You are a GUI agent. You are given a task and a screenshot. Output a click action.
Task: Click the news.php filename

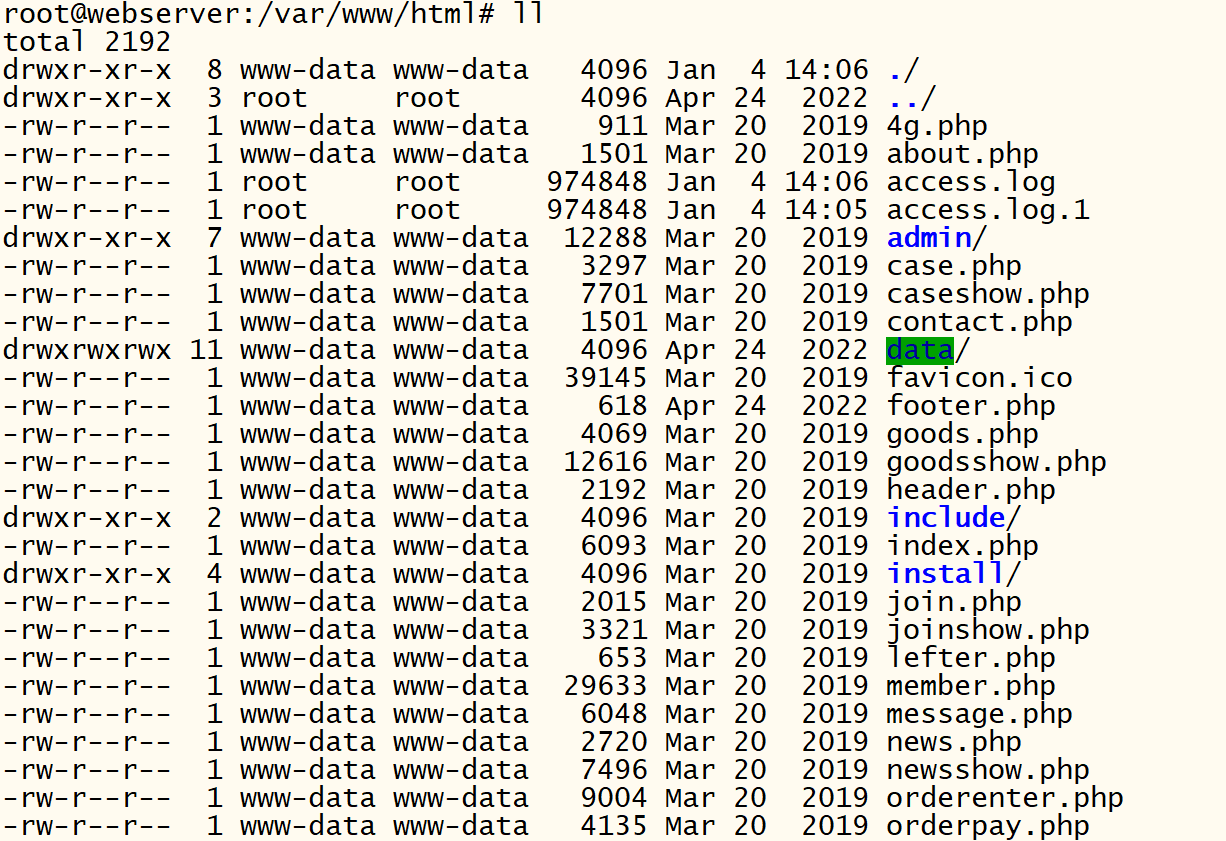point(954,742)
